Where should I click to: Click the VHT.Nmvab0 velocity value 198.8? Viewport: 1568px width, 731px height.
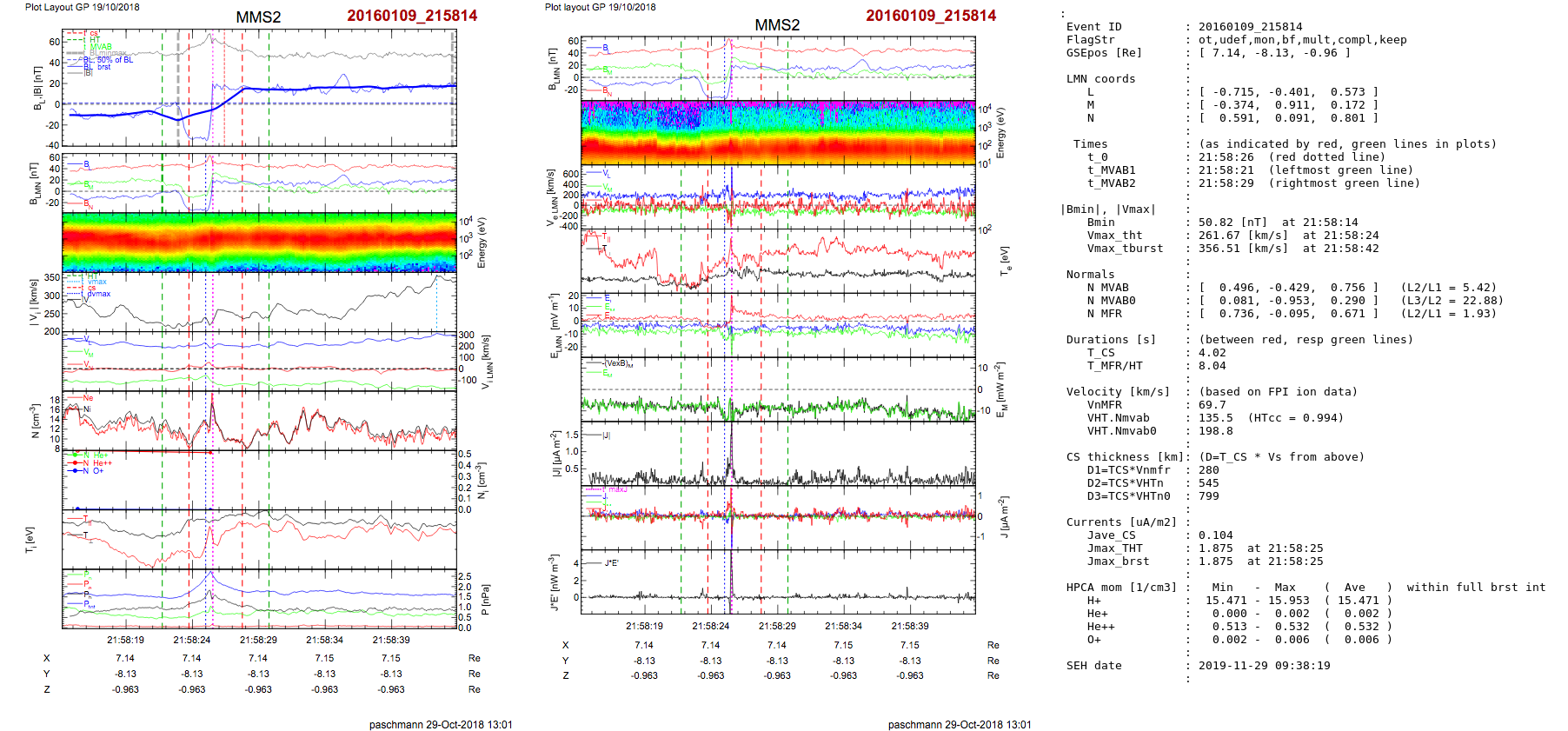(1215, 431)
